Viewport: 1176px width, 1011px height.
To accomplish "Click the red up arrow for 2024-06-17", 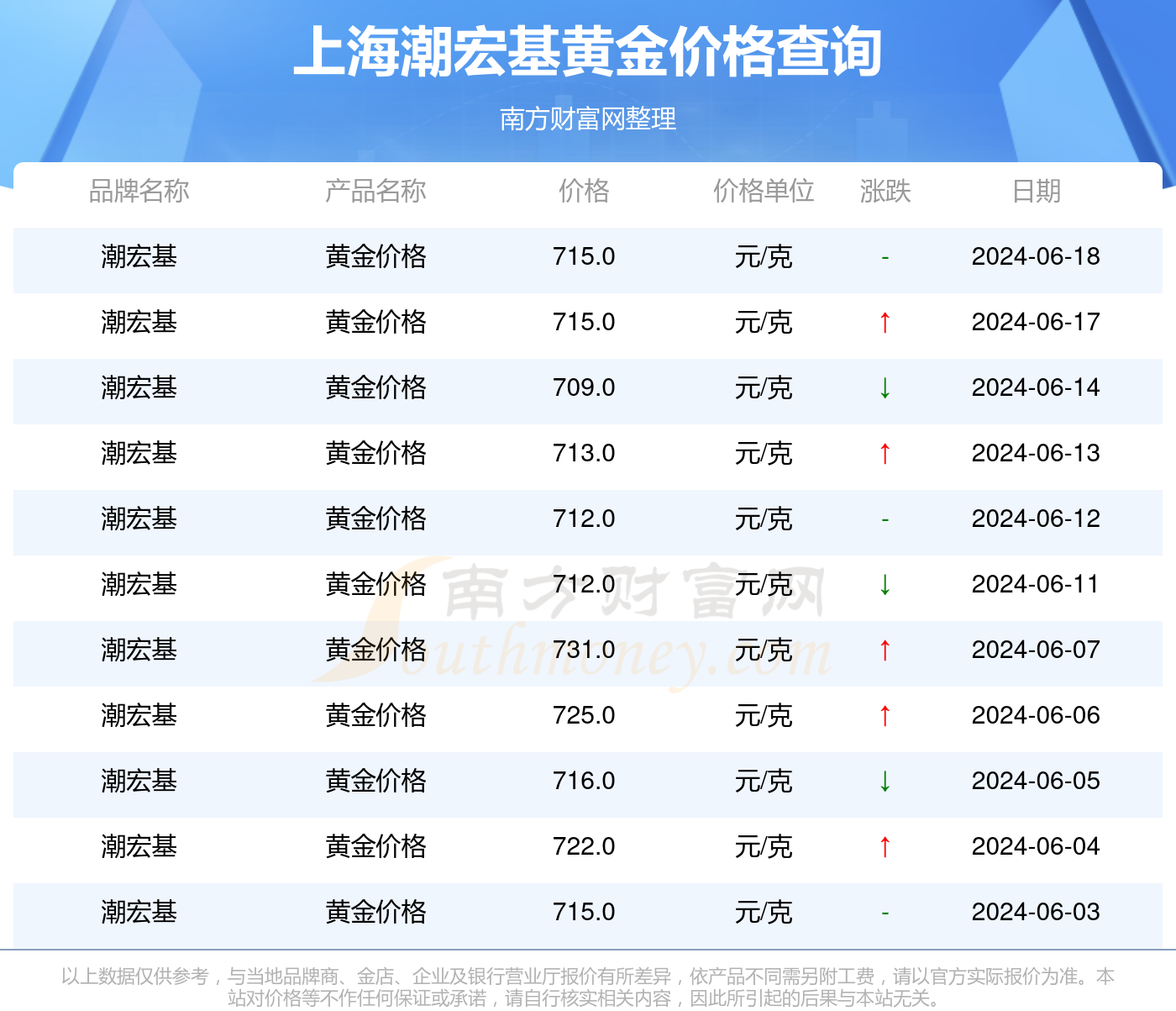I will pyautogui.click(x=885, y=322).
